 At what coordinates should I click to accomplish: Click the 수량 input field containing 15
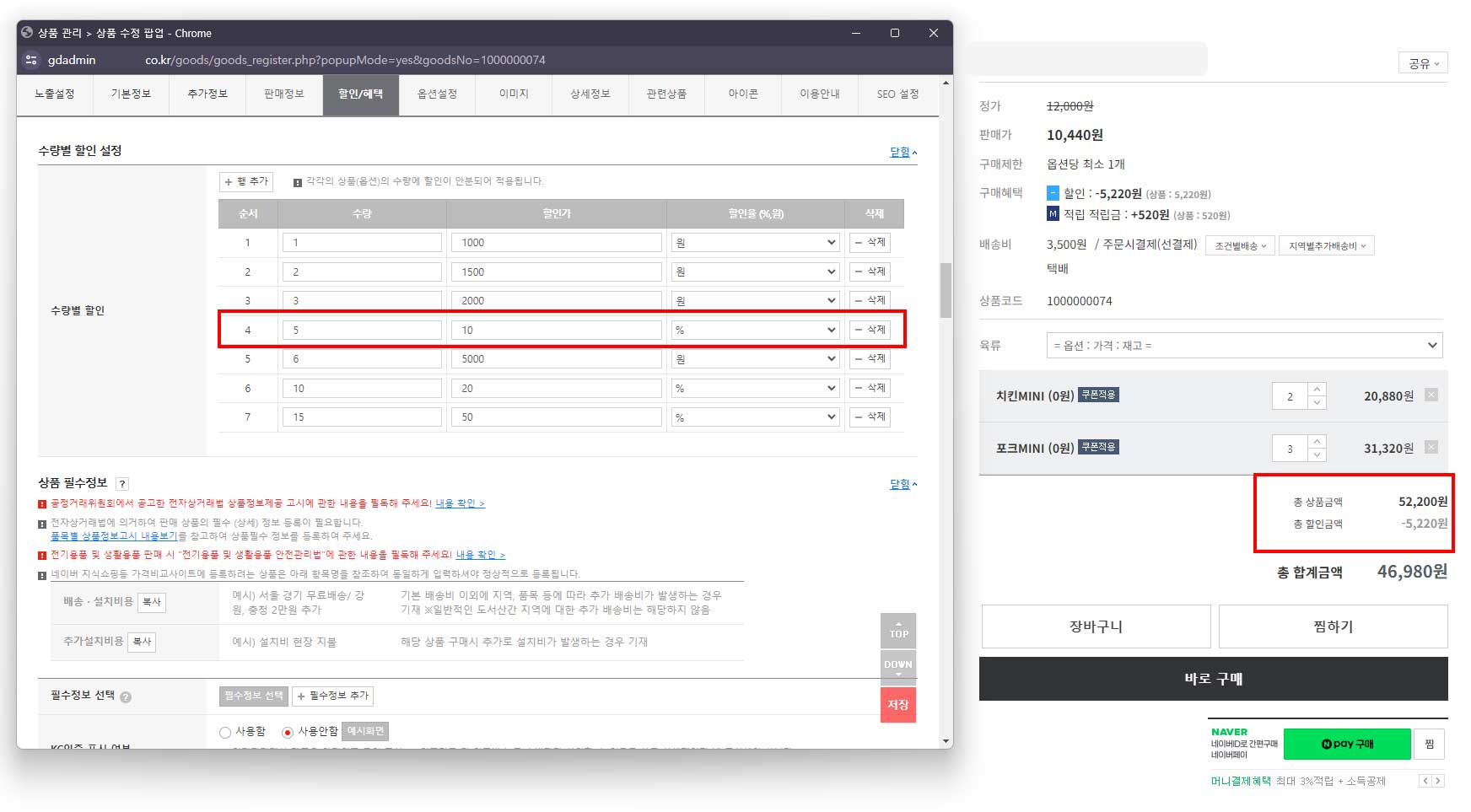362,417
